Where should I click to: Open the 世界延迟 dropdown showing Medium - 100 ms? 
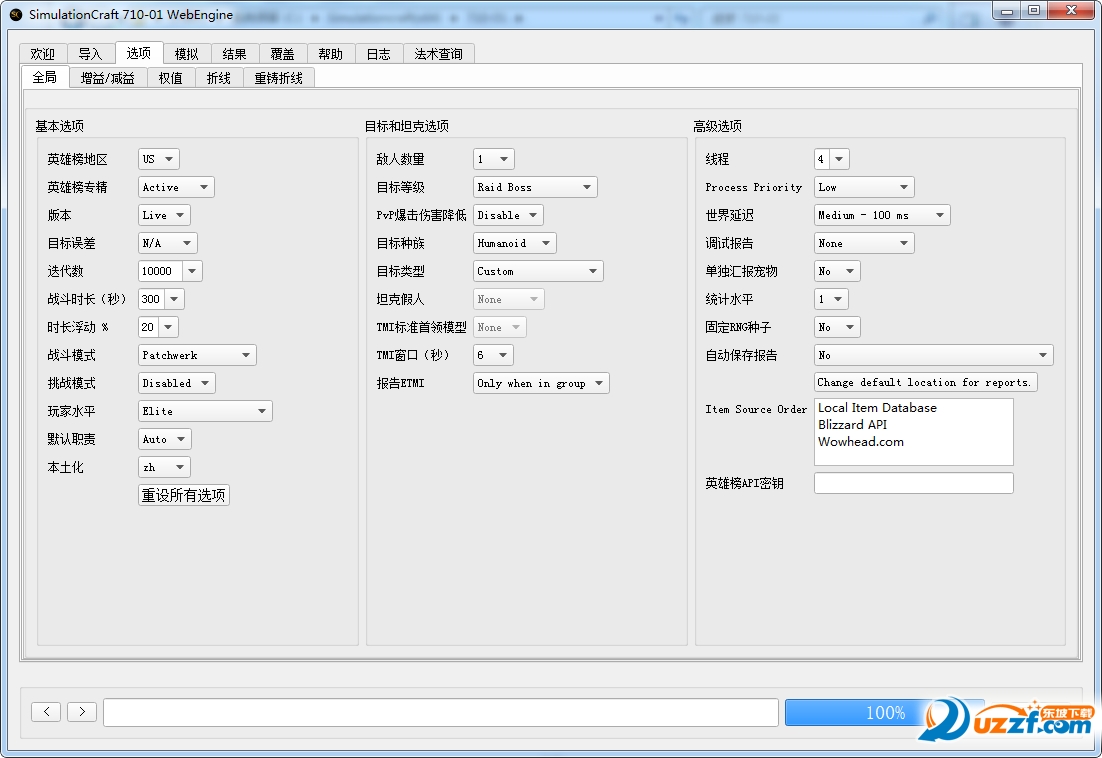click(x=881, y=214)
